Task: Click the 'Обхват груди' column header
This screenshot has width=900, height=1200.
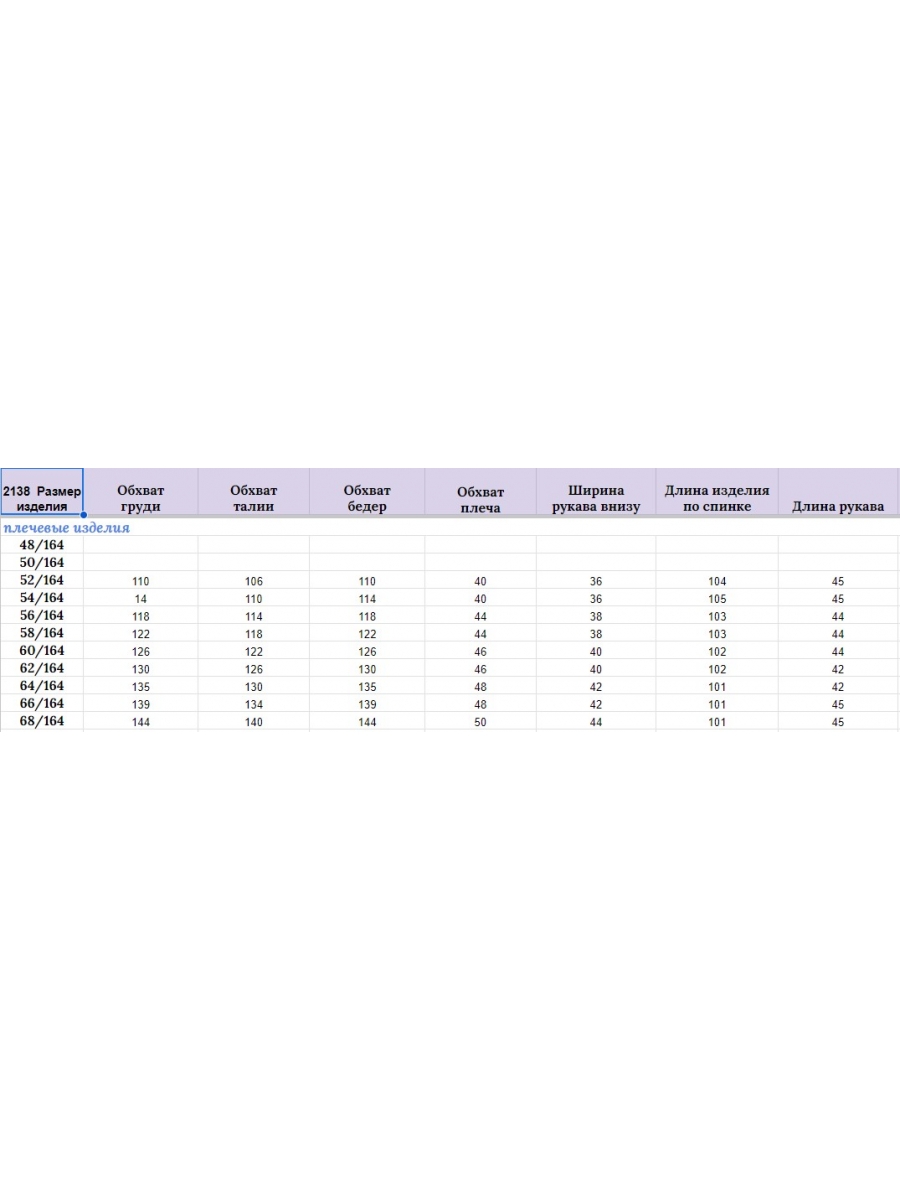Action: pyautogui.click(x=140, y=498)
